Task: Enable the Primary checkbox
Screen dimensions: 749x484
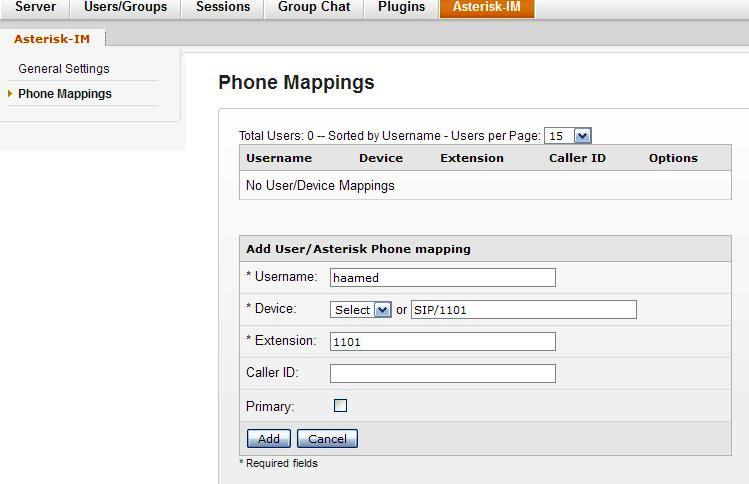Action: (x=341, y=406)
